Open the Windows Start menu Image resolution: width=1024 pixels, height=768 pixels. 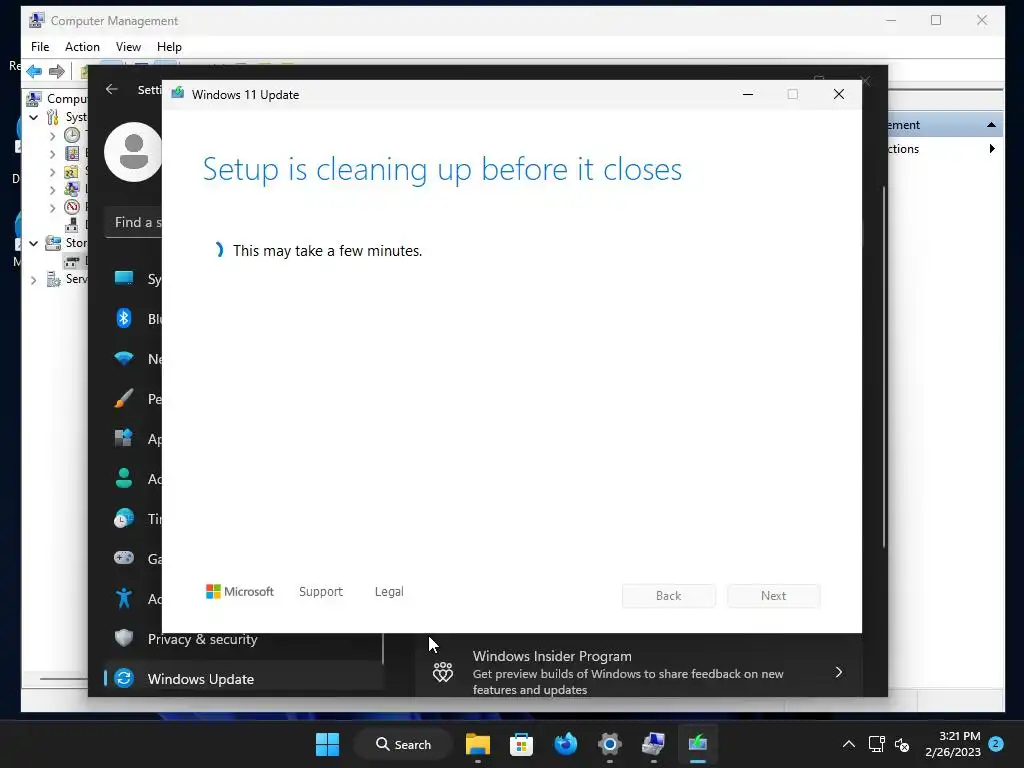click(x=327, y=744)
